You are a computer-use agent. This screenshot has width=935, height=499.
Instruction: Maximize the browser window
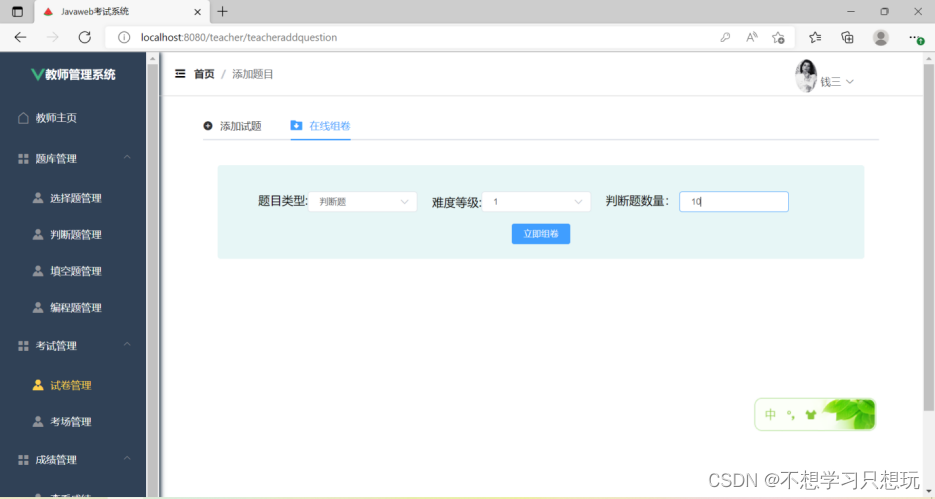pos(884,11)
